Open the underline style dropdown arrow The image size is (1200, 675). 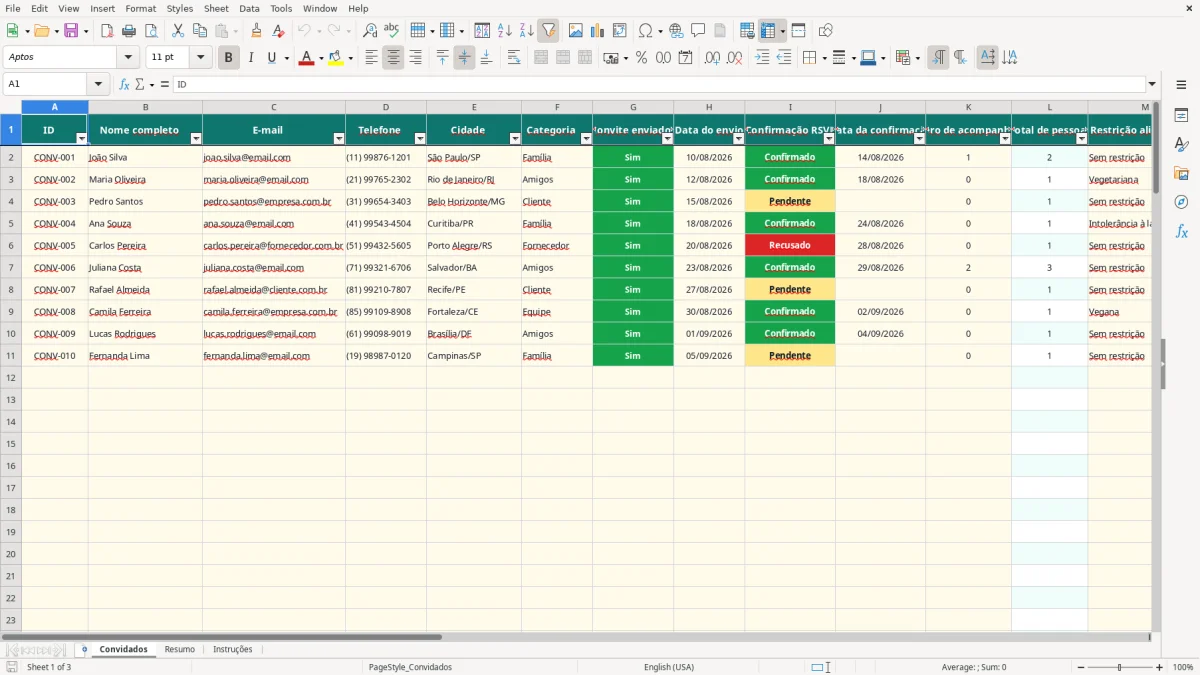coord(286,59)
